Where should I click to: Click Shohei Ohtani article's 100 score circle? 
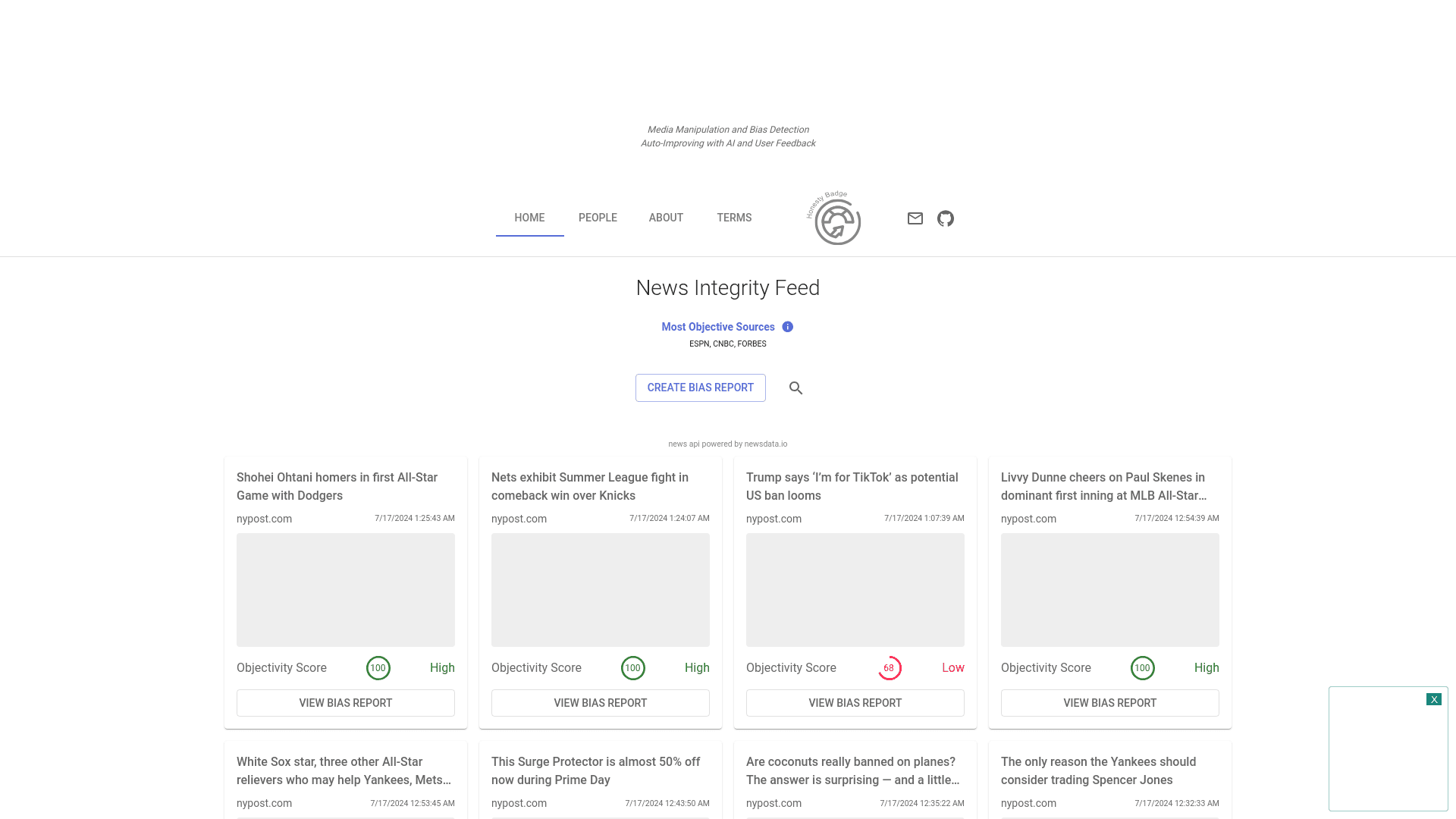point(378,668)
